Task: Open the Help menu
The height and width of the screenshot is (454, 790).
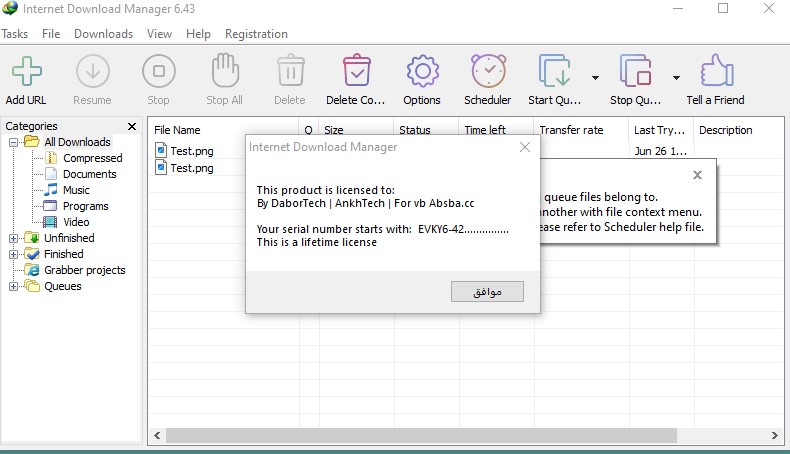Action: click(198, 34)
